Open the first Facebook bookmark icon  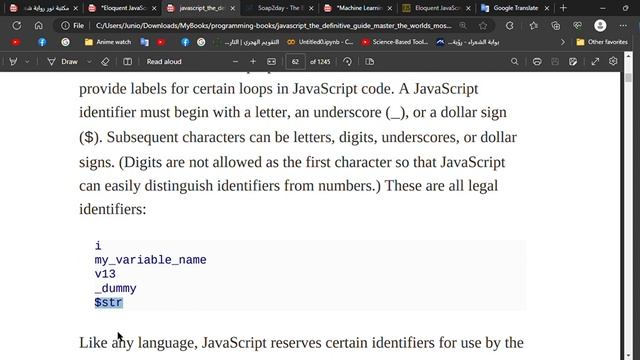point(42,42)
